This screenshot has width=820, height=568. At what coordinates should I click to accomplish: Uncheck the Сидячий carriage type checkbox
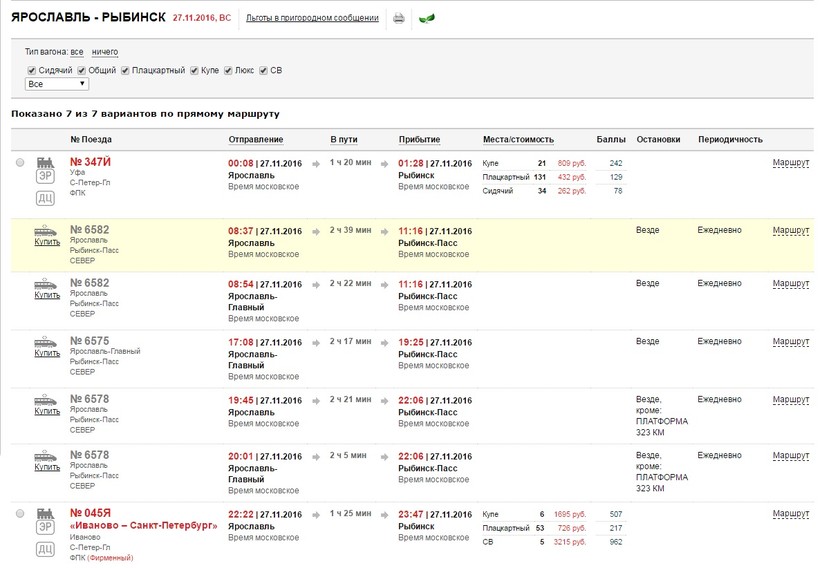[x=31, y=70]
